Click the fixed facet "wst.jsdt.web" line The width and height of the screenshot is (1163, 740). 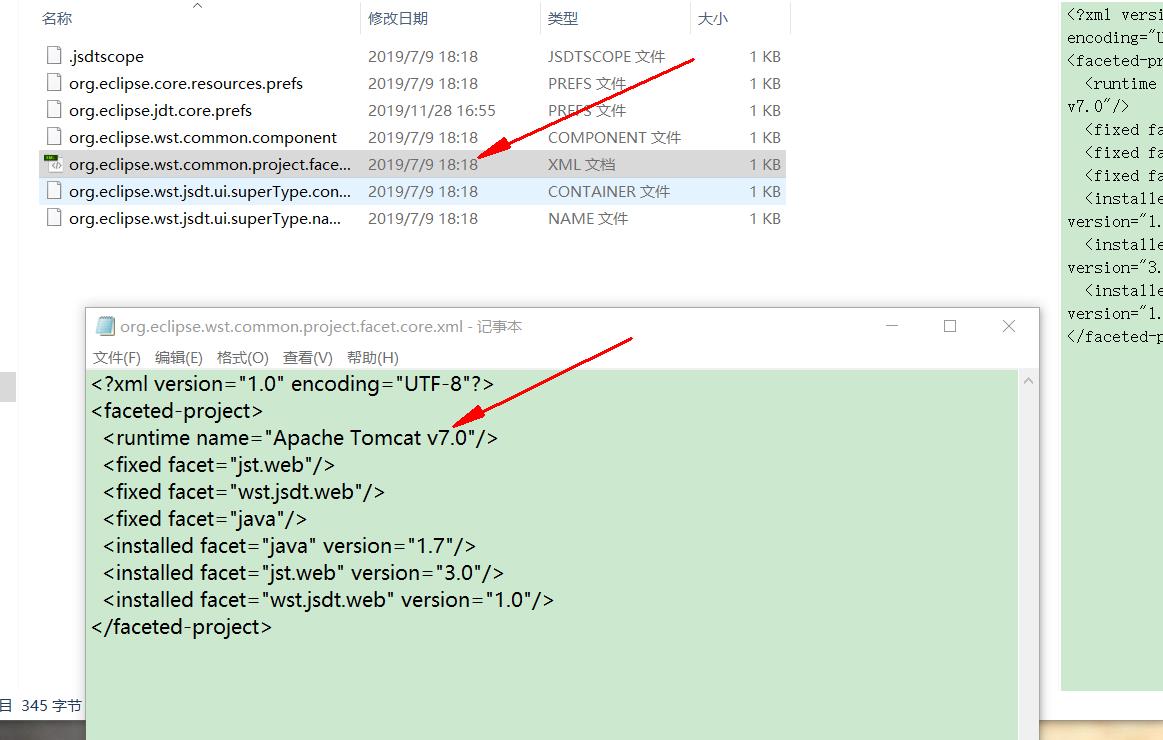(243, 492)
